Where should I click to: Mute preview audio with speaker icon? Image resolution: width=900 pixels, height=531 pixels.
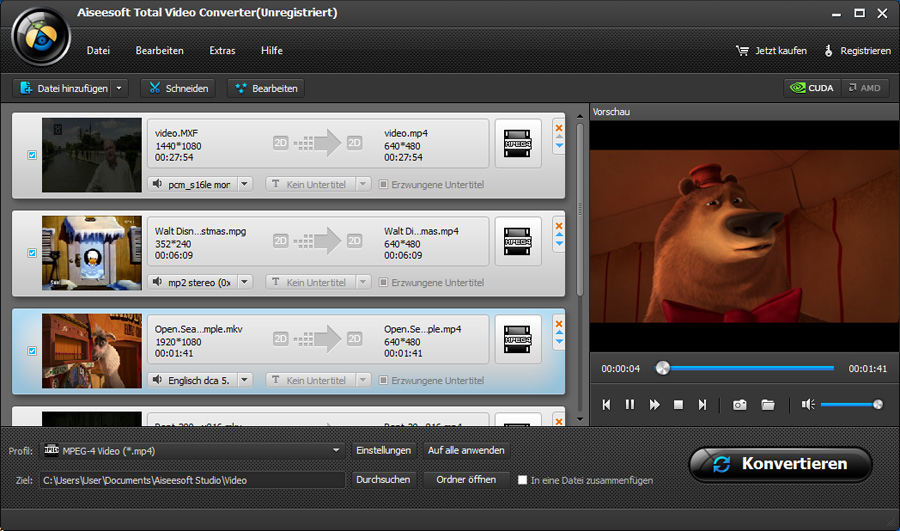[x=808, y=405]
